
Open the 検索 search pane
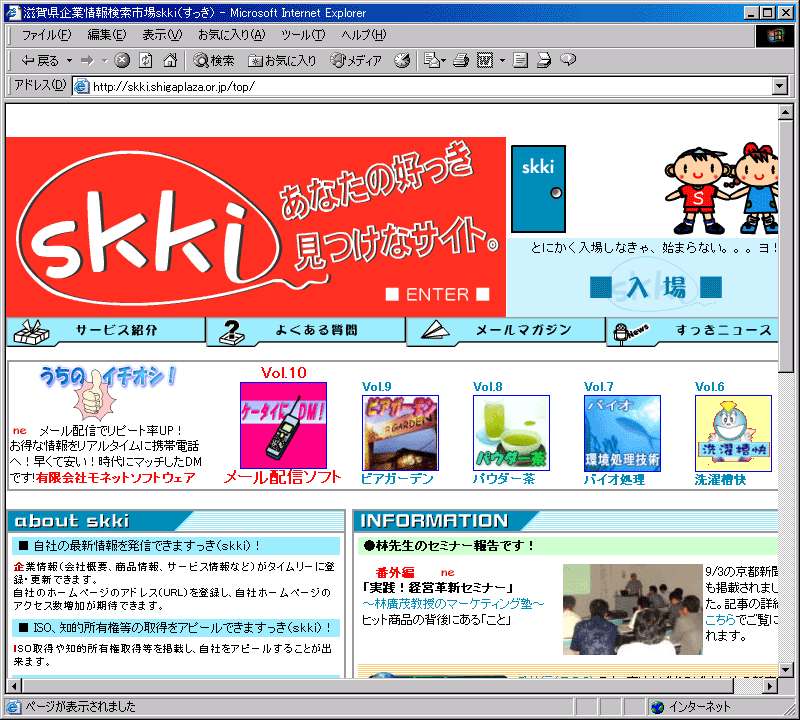214,61
